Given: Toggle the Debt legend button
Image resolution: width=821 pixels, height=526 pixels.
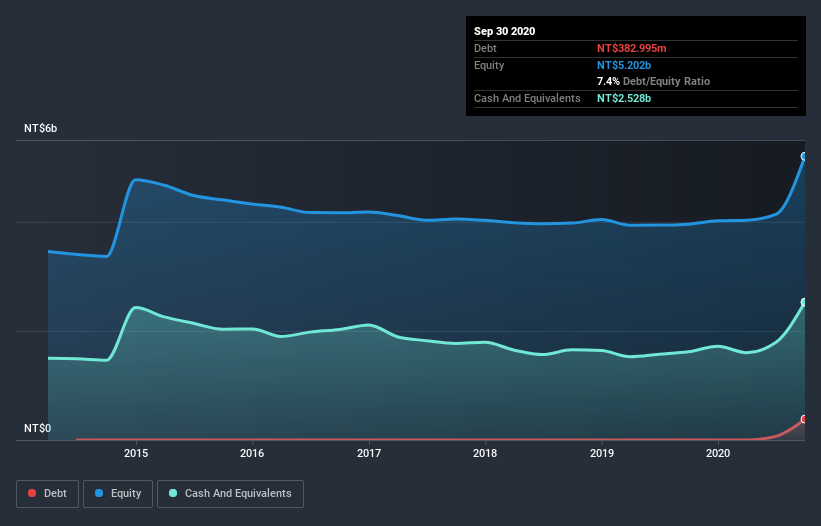Looking at the screenshot, I should 48,494.
